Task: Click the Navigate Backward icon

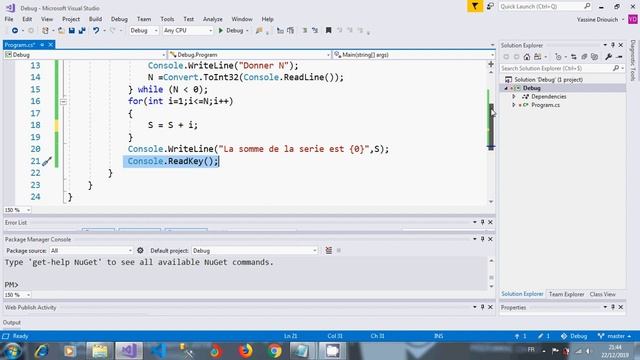Action: [15, 31]
